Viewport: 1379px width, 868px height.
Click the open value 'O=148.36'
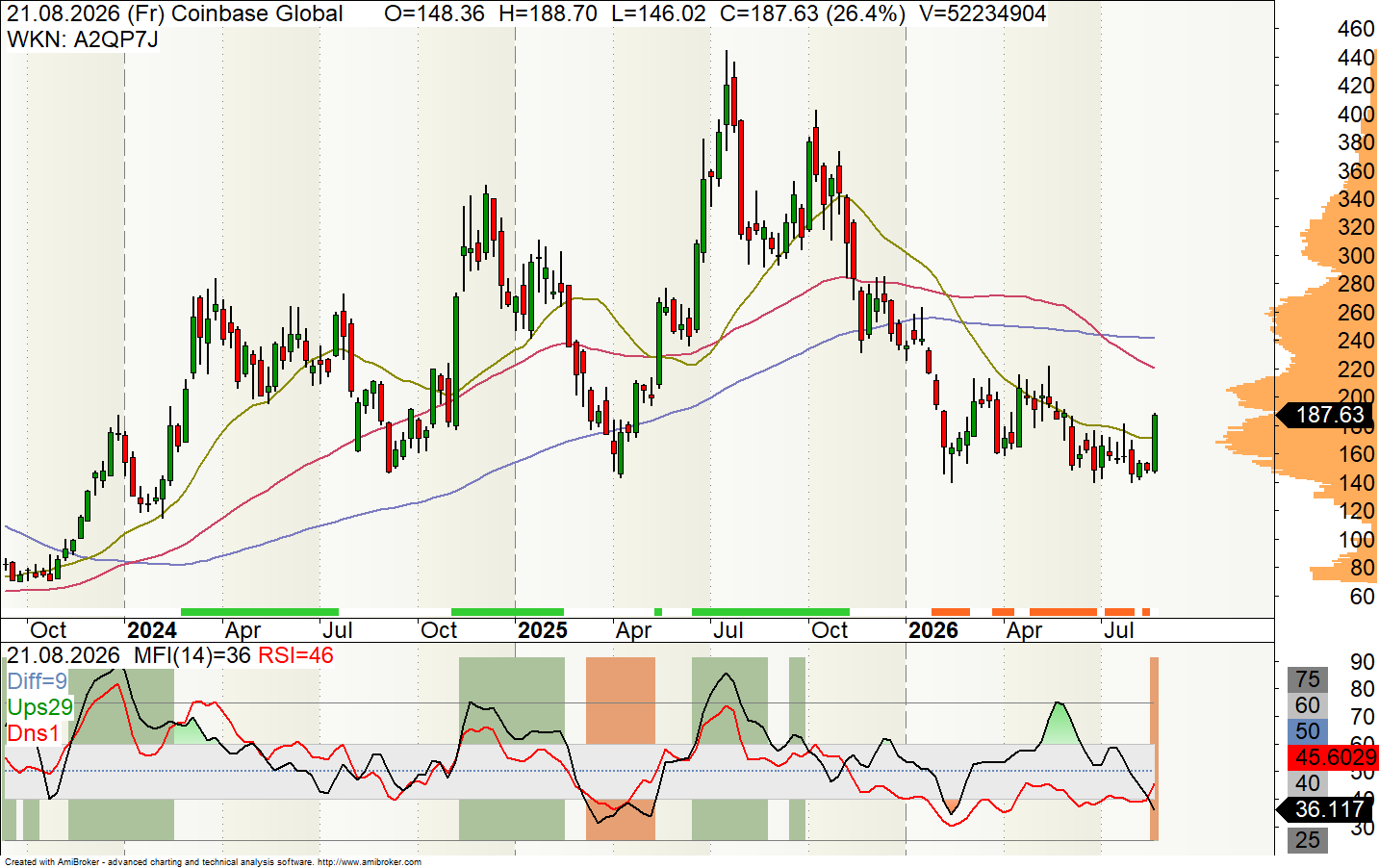[x=434, y=13]
